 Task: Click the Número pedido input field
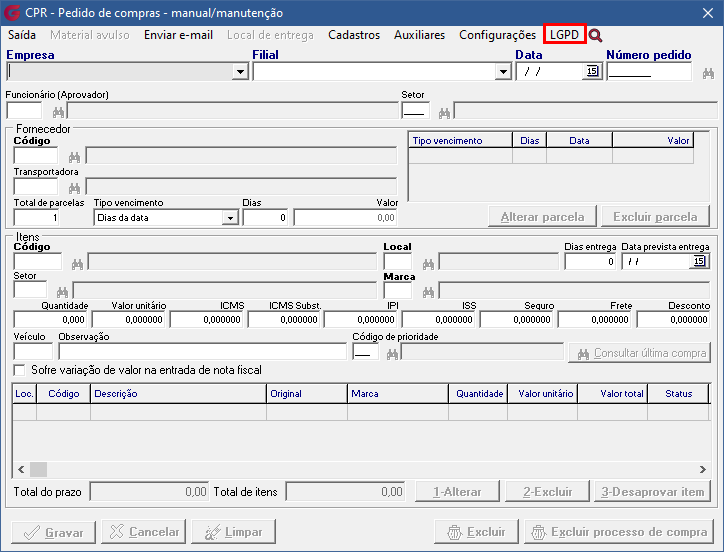(649, 72)
